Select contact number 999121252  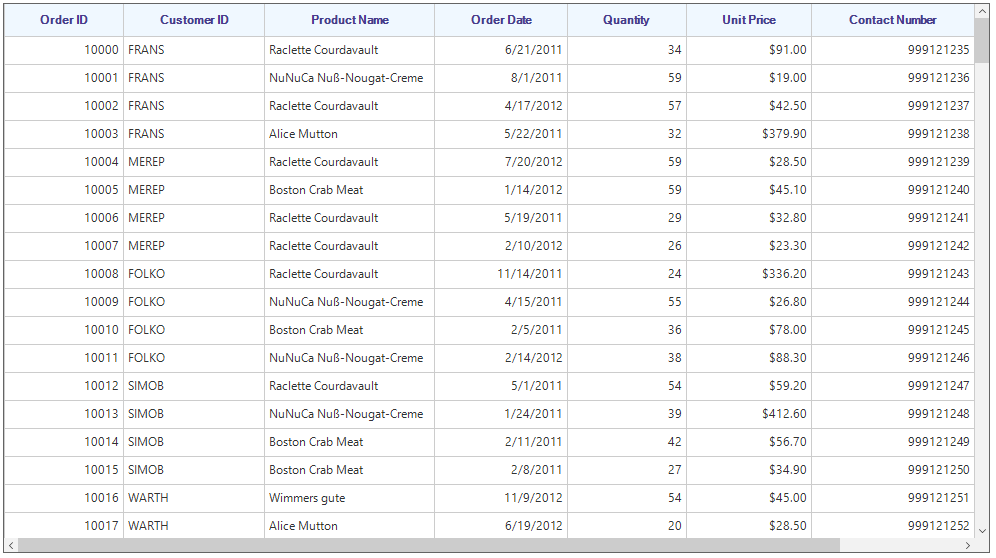point(892,525)
